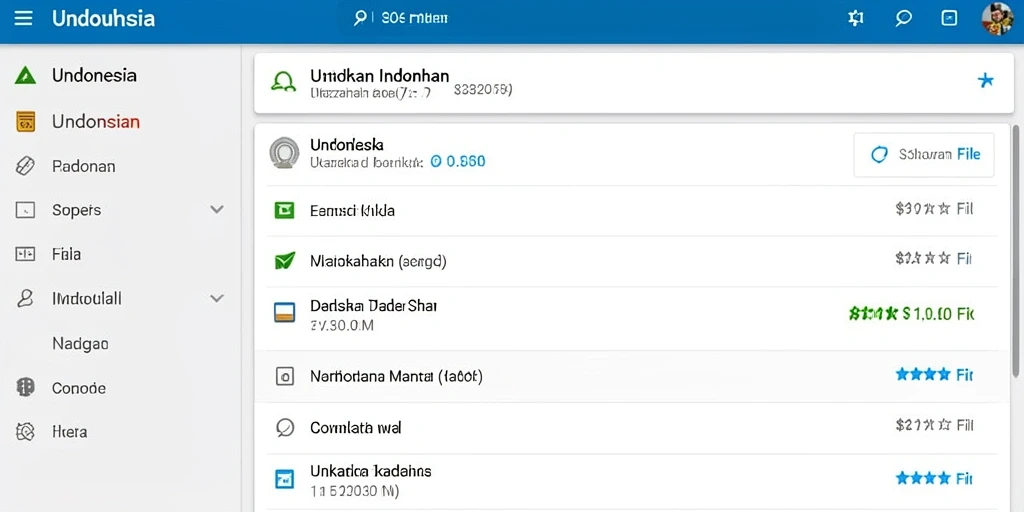Image resolution: width=1024 pixels, height=512 pixels.
Task: Click the green icon beside Eamsci Kikda
Action: click(x=284, y=210)
